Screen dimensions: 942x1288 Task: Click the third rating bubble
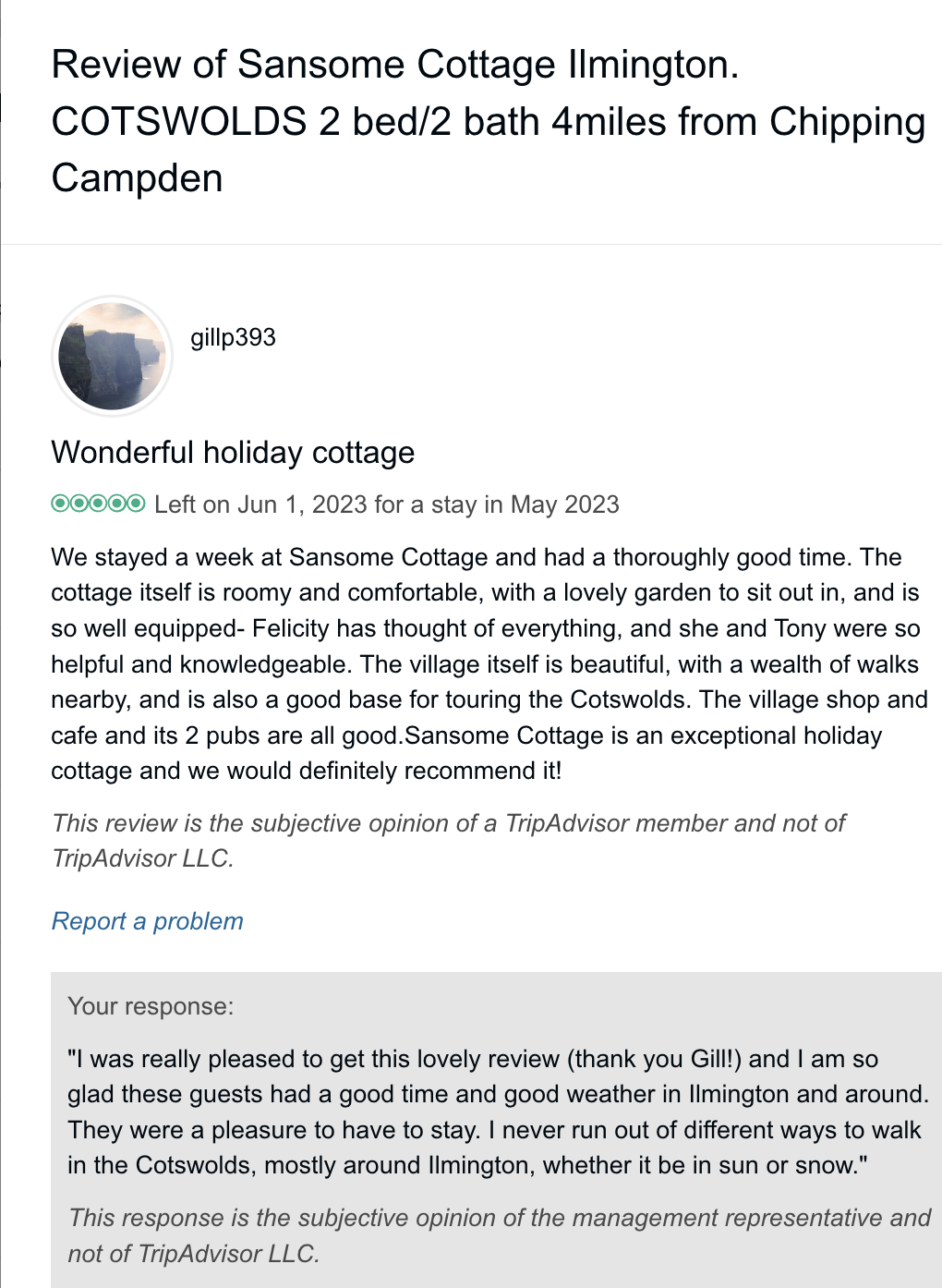tap(98, 504)
